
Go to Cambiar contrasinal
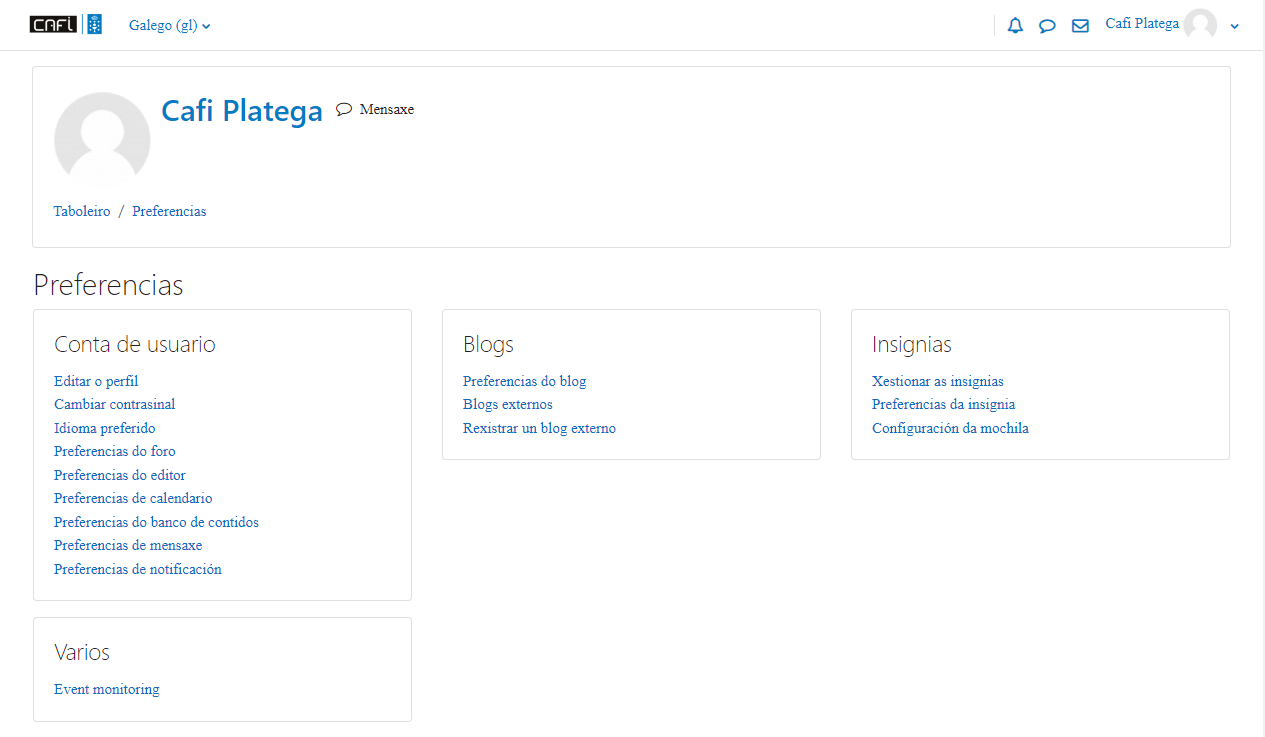(114, 404)
